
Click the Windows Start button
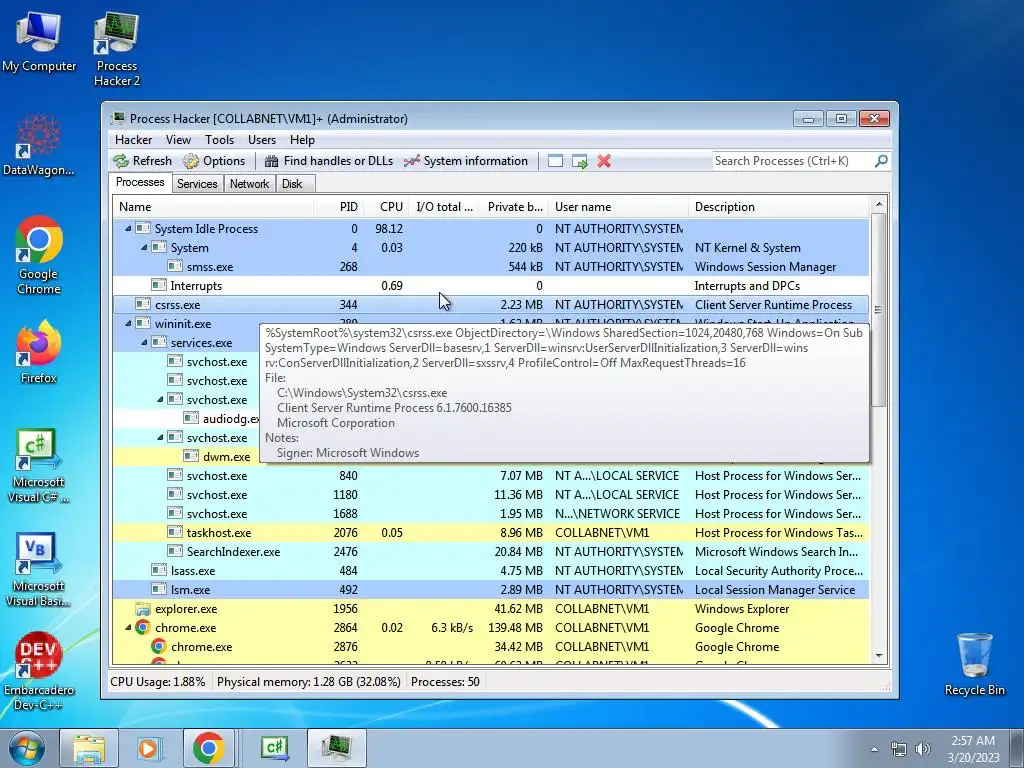tap(26, 748)
